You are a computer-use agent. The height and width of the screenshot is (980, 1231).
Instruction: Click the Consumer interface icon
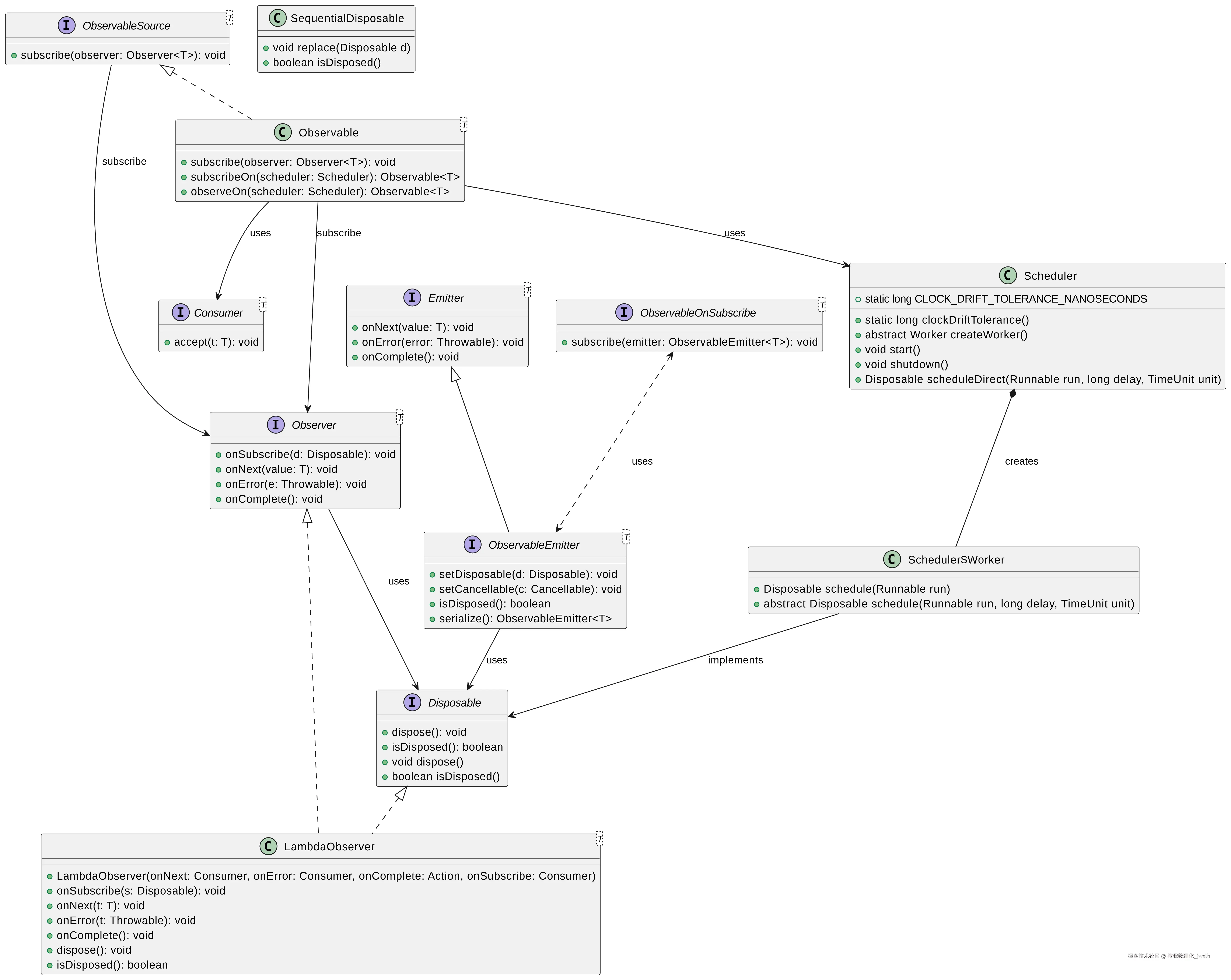[181, 312]
